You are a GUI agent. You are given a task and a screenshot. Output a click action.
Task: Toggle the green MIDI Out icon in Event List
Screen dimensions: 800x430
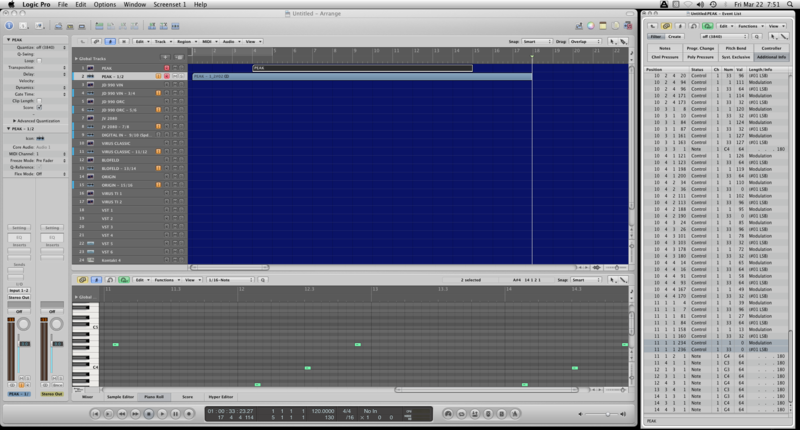pyautogui.click(x=708, y=26)
